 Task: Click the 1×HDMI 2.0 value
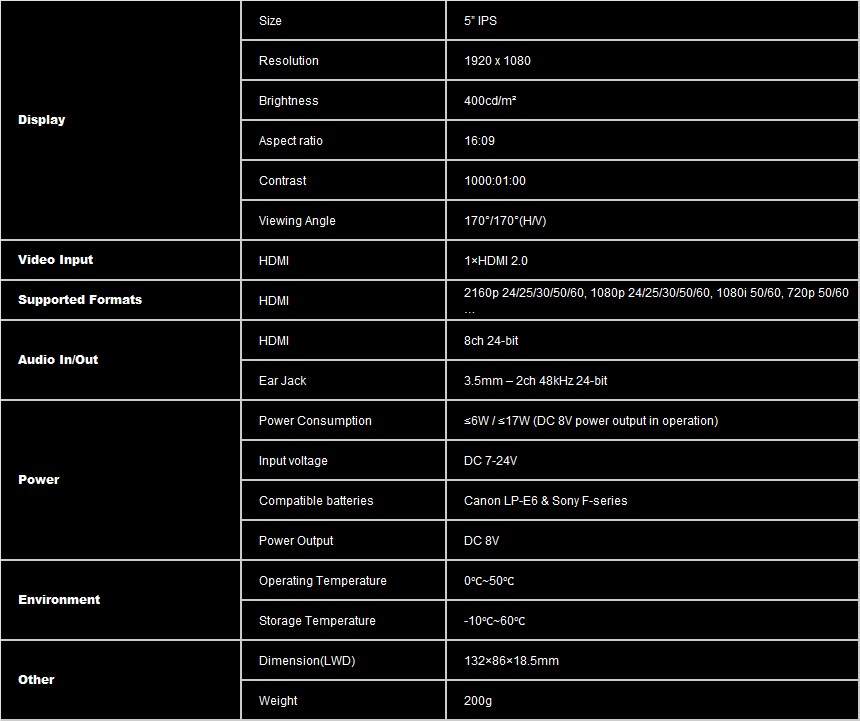(x=496, y=261)
